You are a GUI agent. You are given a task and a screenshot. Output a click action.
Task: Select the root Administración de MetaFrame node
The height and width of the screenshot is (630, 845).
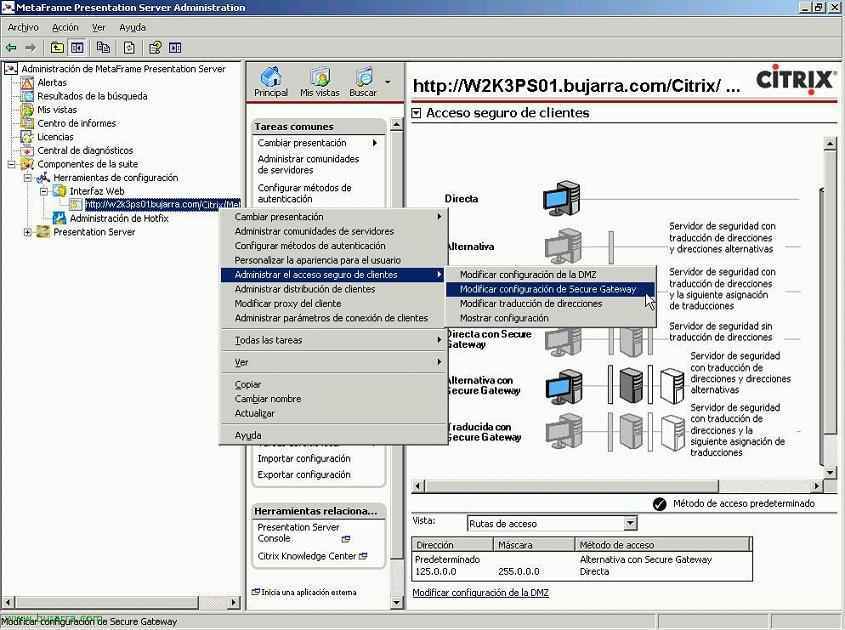coord(123,69)
